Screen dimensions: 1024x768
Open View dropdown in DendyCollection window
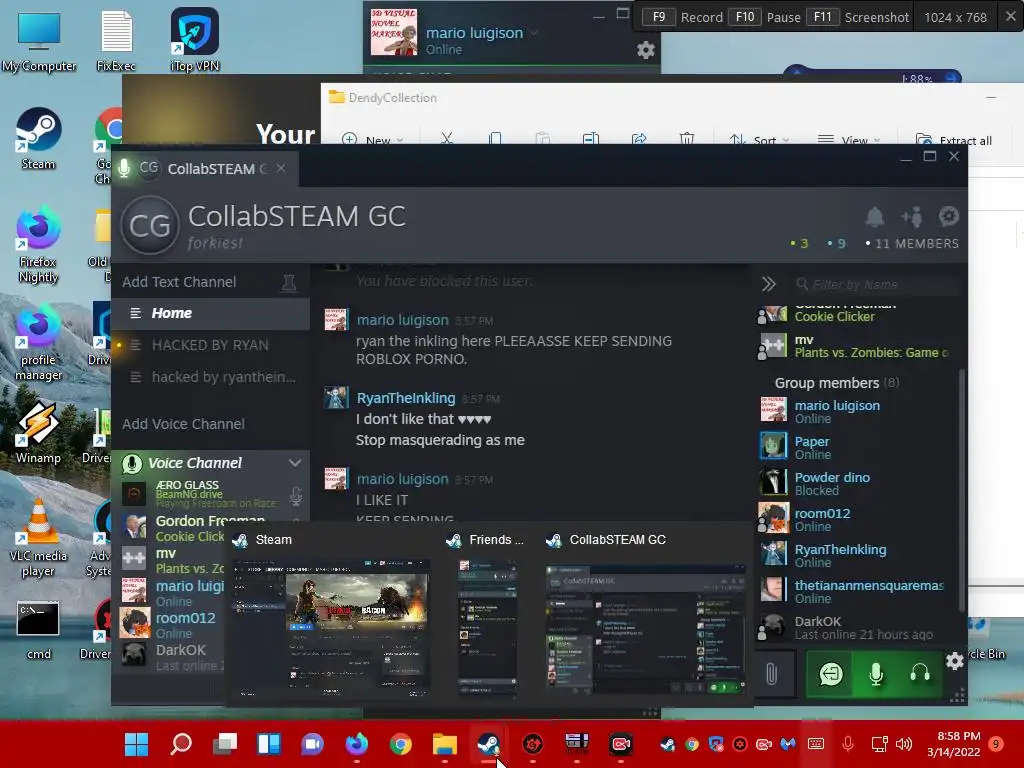tap(849, 139)
